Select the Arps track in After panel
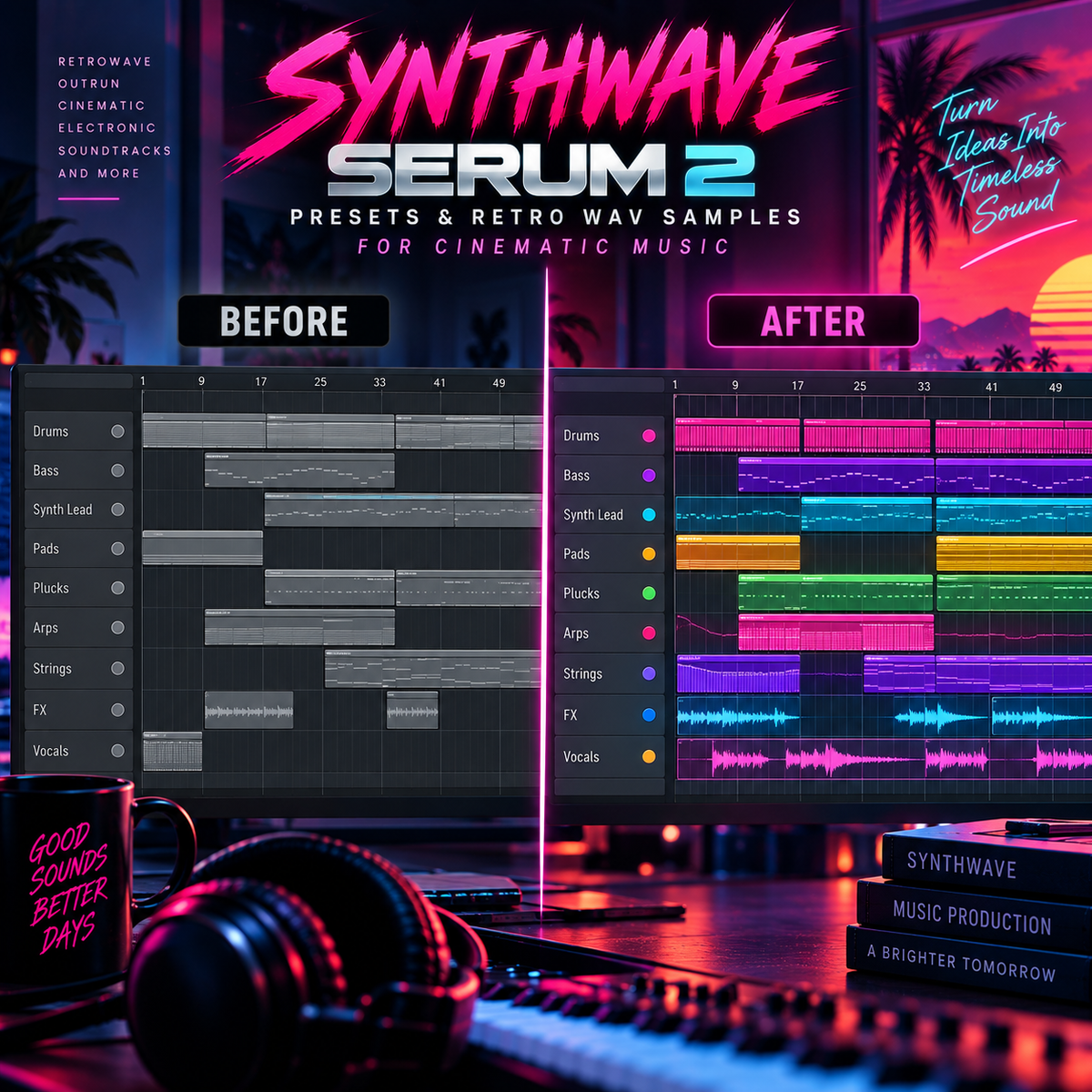This screenshot has width=1092, height=1092. tap(610, 632)
